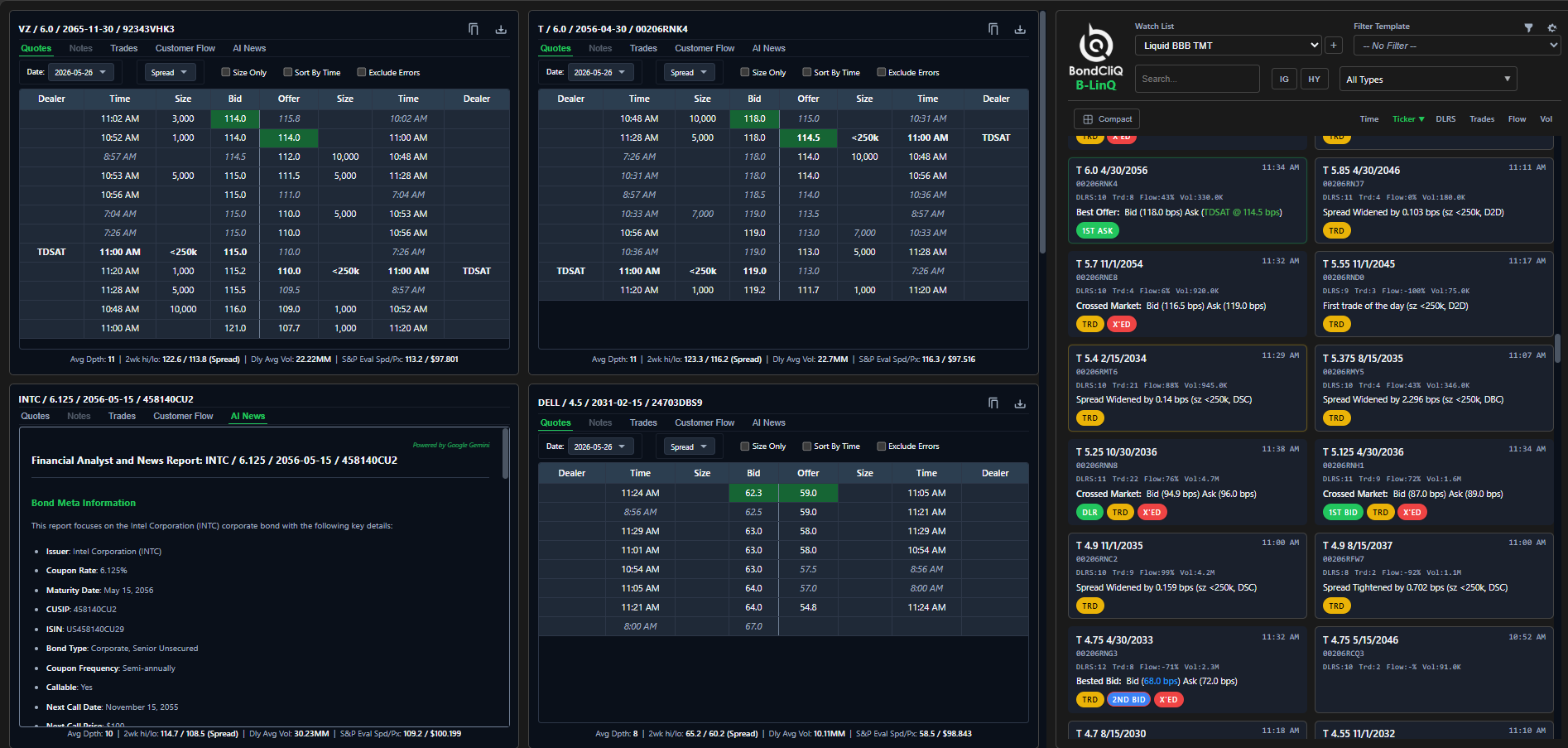
Task: Download data from the T 6.0 2056 panel
Action: coord(1020,29)
